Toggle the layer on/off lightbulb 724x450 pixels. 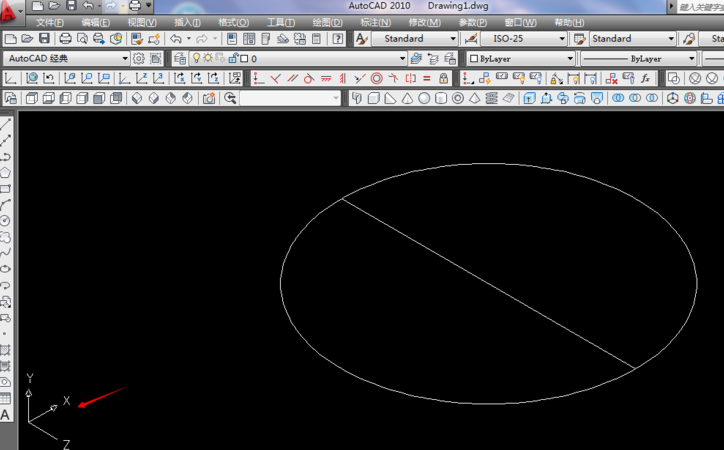tap(196, 59)
